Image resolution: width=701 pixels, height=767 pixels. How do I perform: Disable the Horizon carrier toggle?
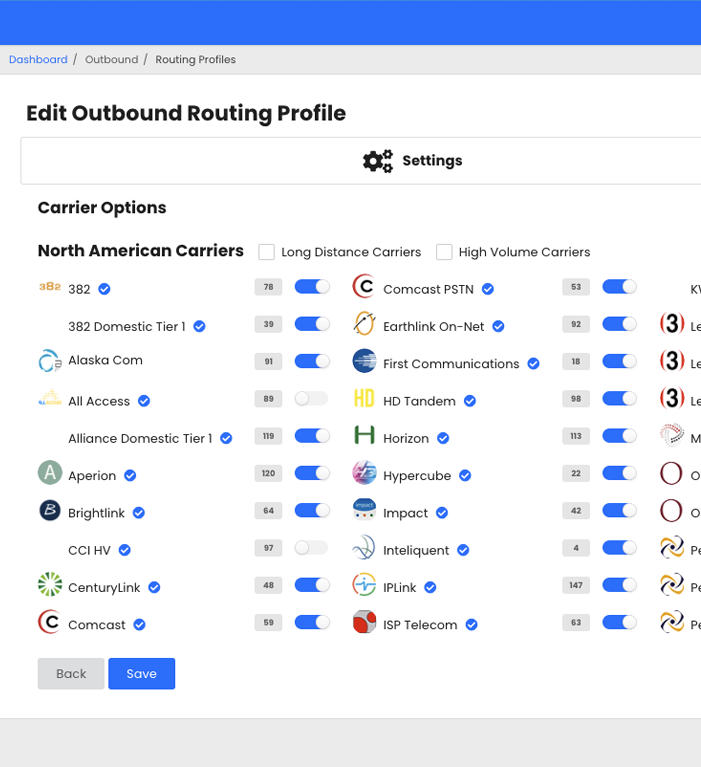[x=620, y=436]
